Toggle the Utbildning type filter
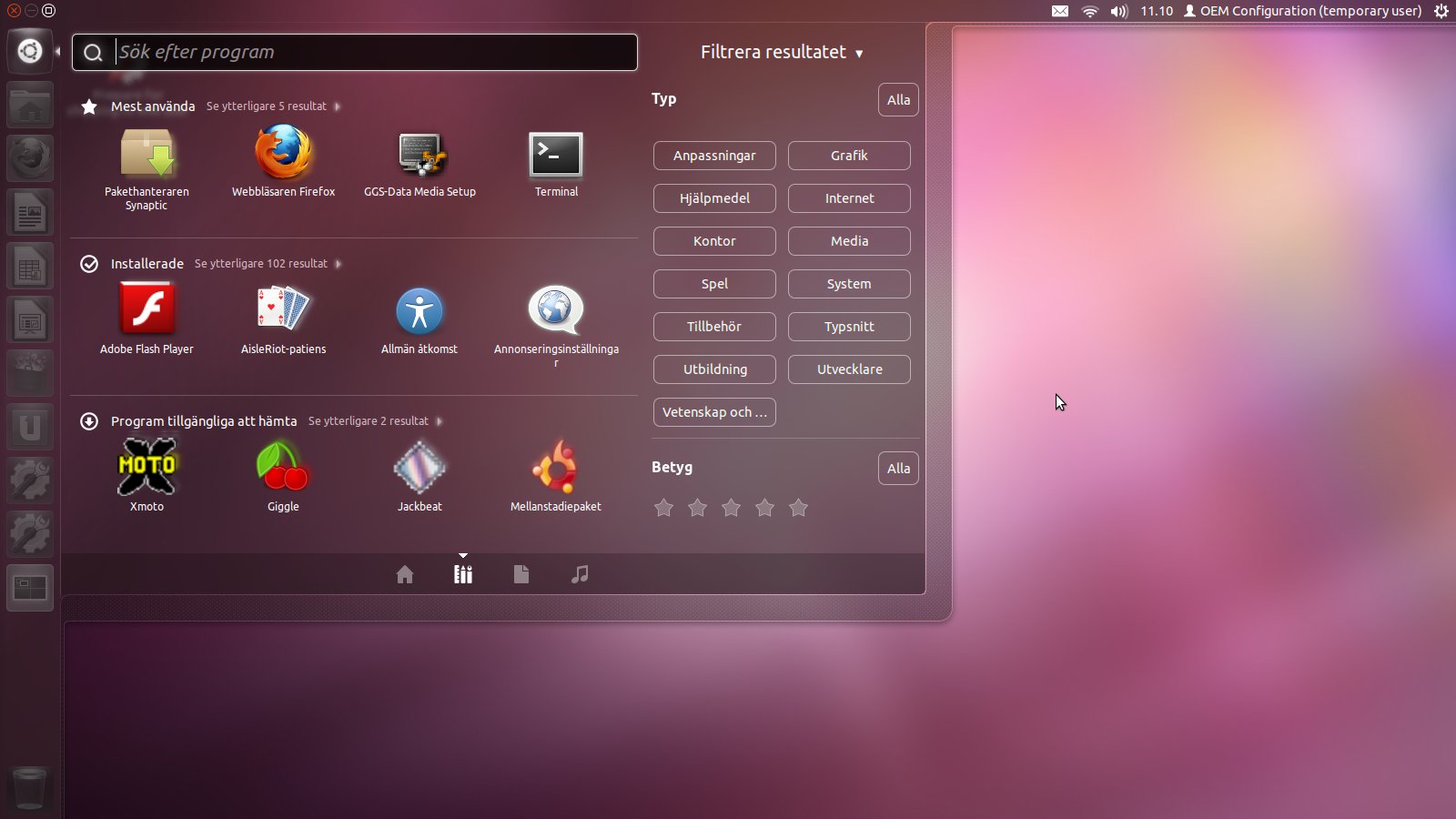Viewport: 1456px width, 819px height. 714,369
